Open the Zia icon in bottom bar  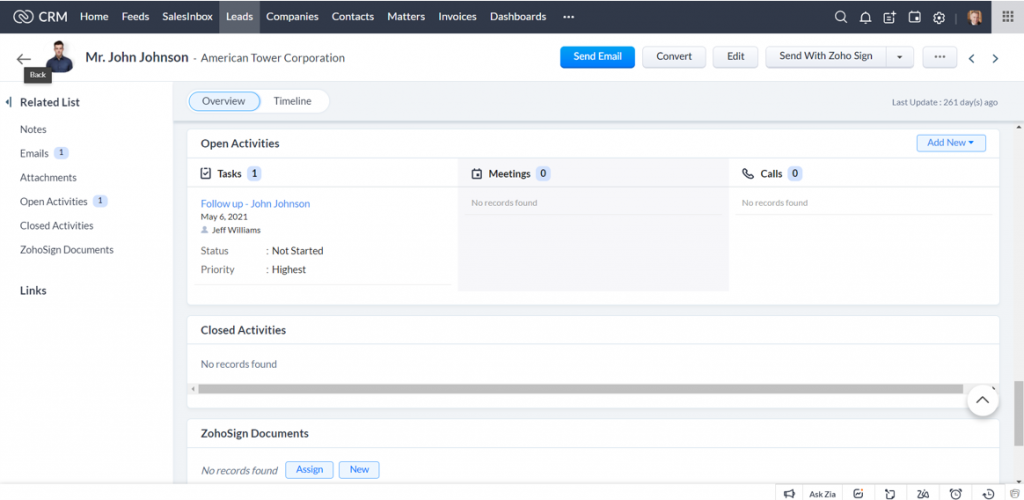pyautogui.click(x=923, y=493)
